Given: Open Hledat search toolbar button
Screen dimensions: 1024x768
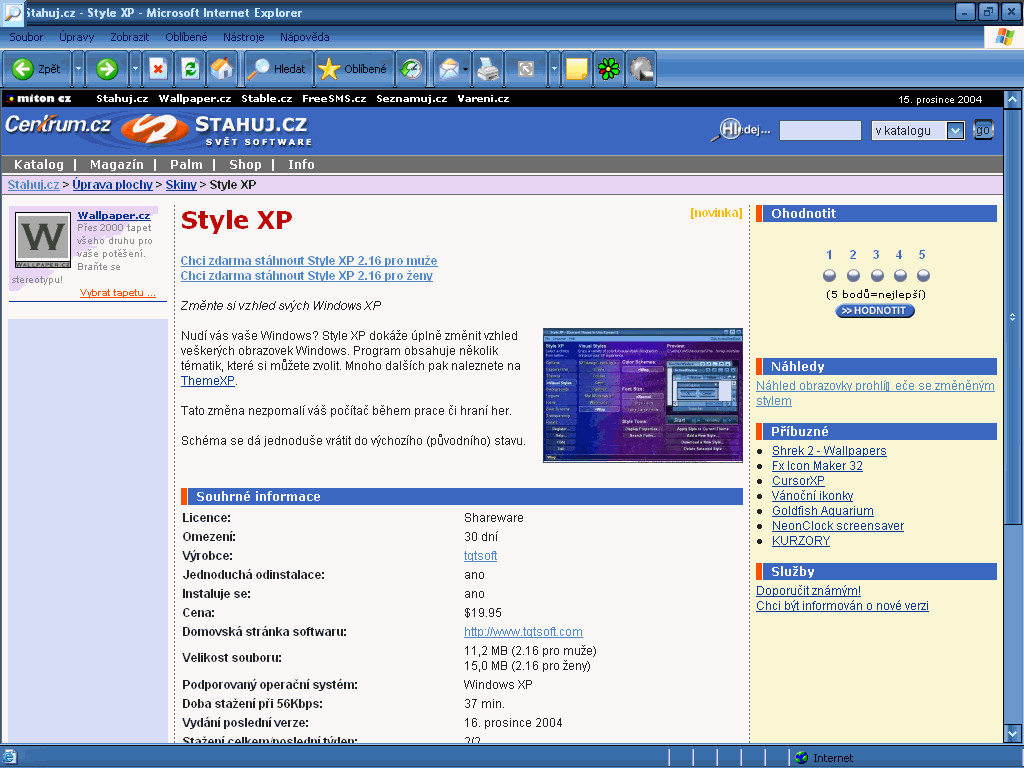Looking at the screenshot, I should click(x=278, y=69).
